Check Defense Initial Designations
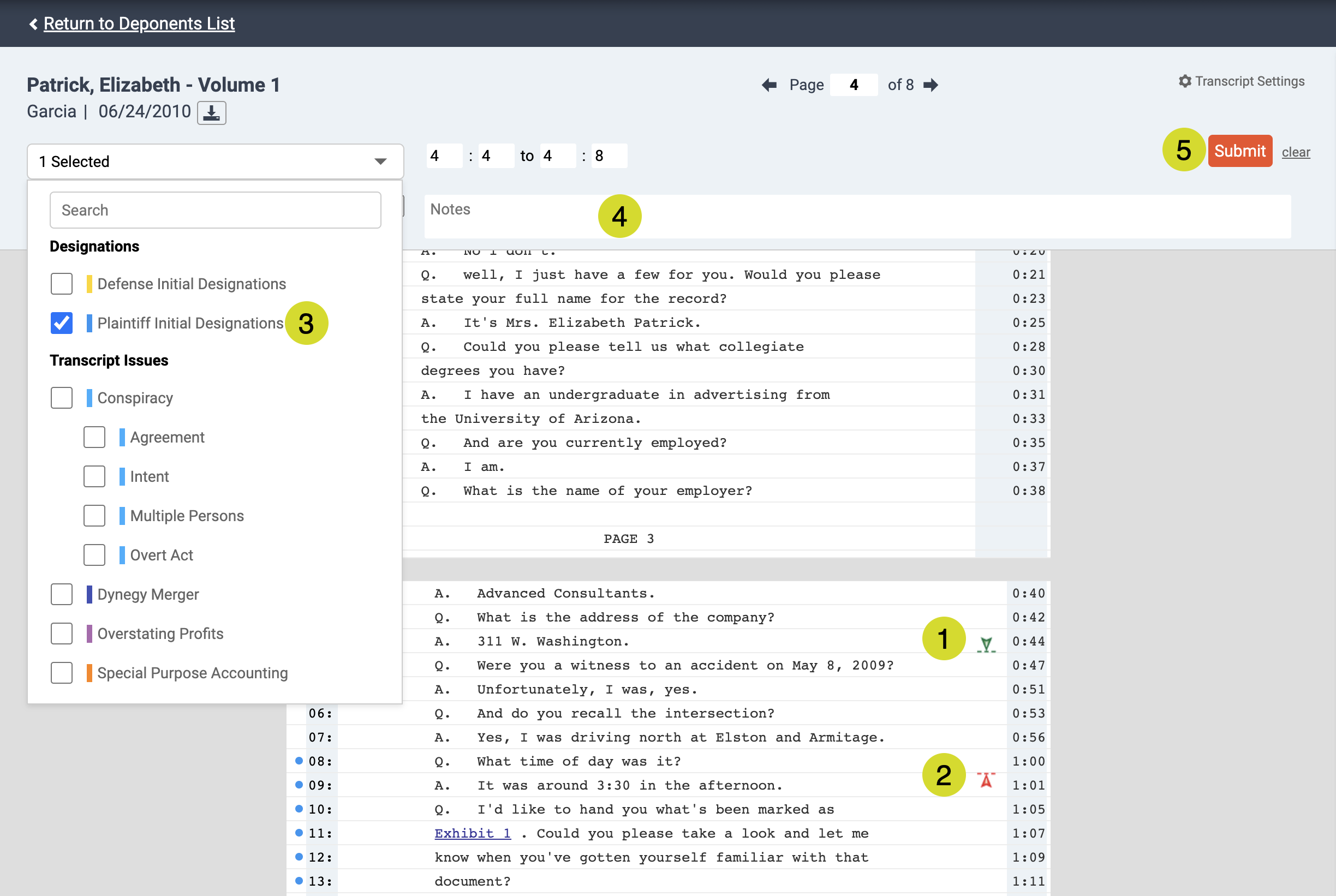1336x896 pixels. 61,283
